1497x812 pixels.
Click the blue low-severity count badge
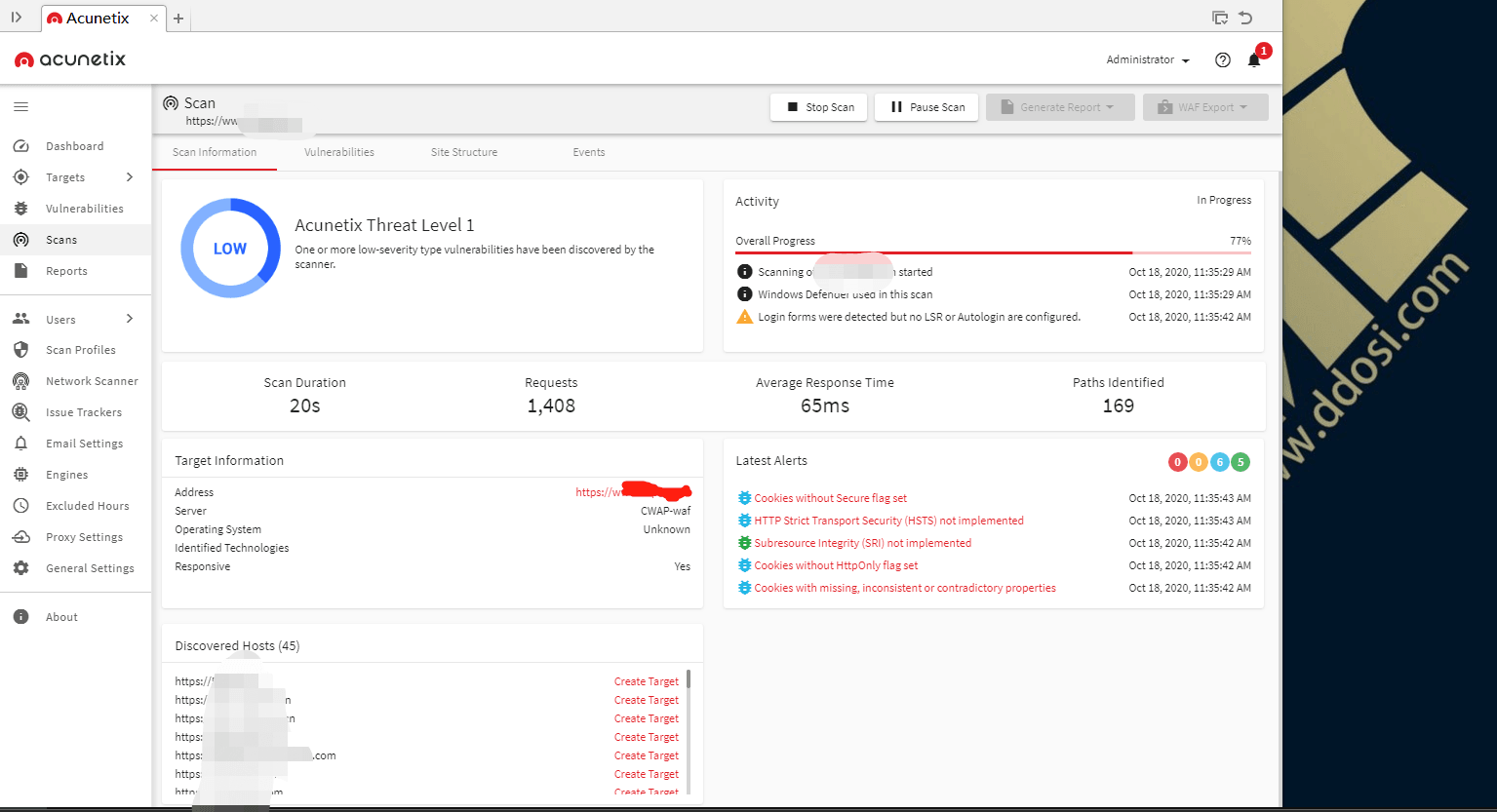[1219, 462]
